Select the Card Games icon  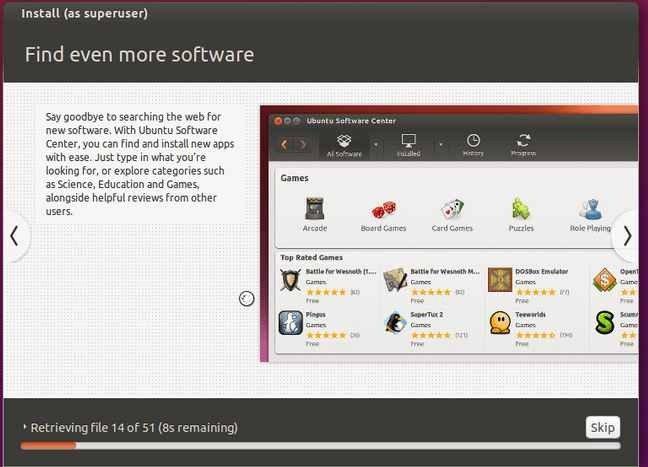[x=452, y=209]
